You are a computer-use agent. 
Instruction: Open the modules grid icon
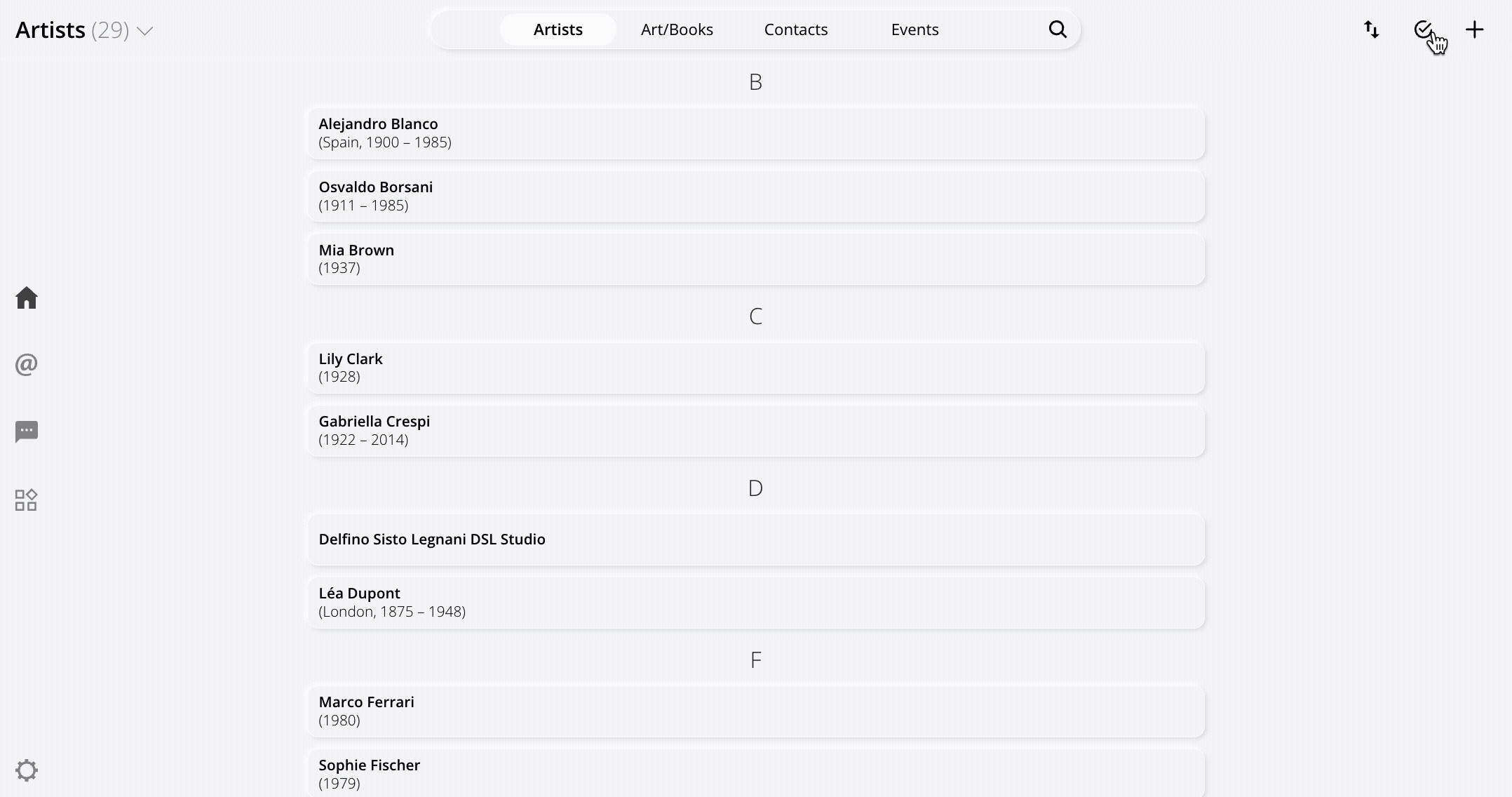(x=26, y=500)
